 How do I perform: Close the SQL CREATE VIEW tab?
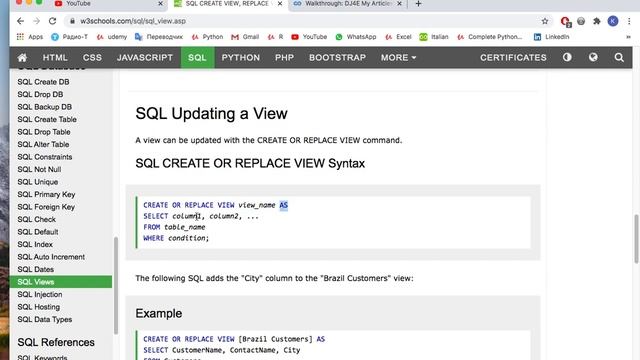tap(280, 4)
